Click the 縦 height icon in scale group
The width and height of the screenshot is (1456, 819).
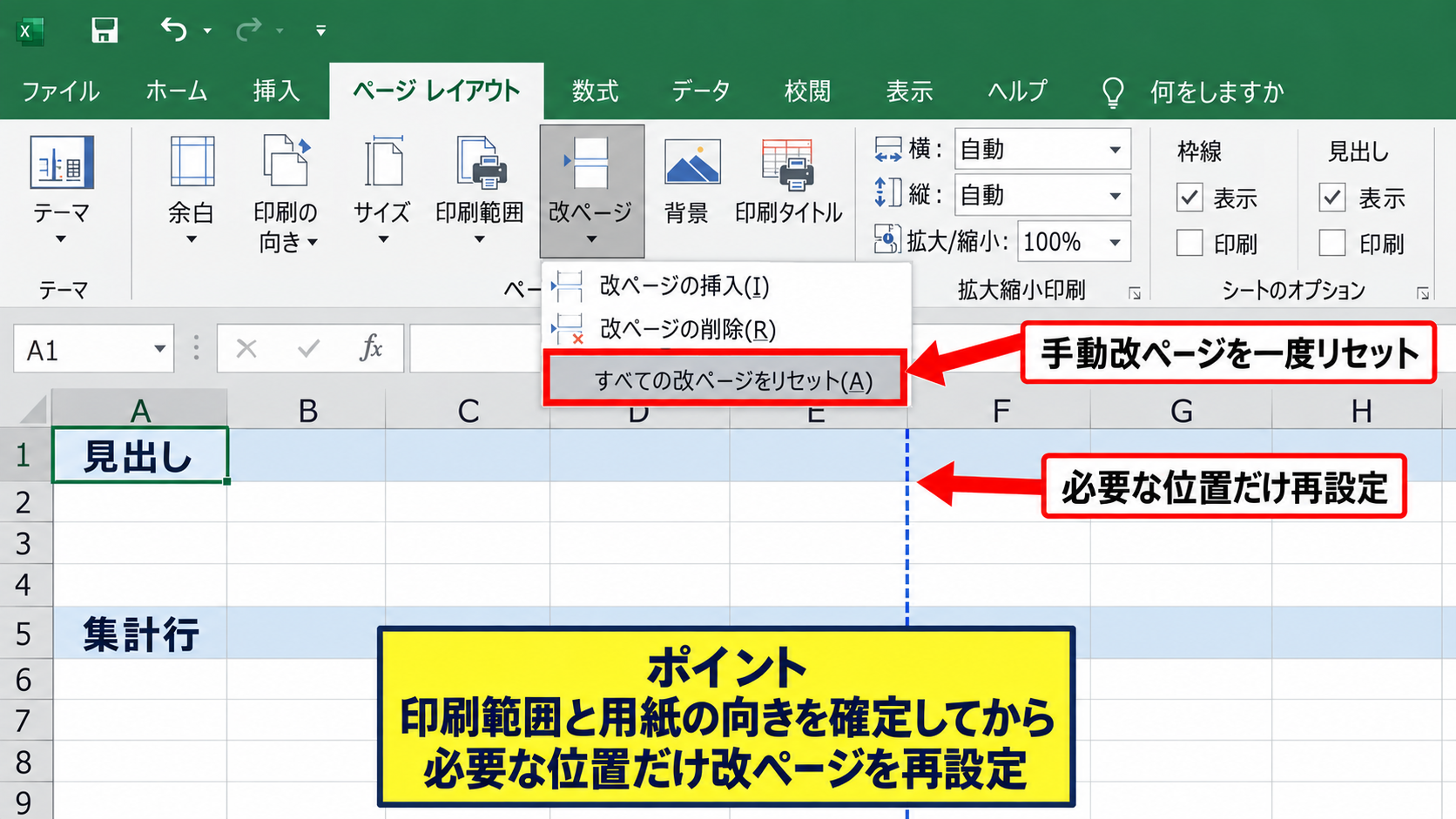coord(887,193)
